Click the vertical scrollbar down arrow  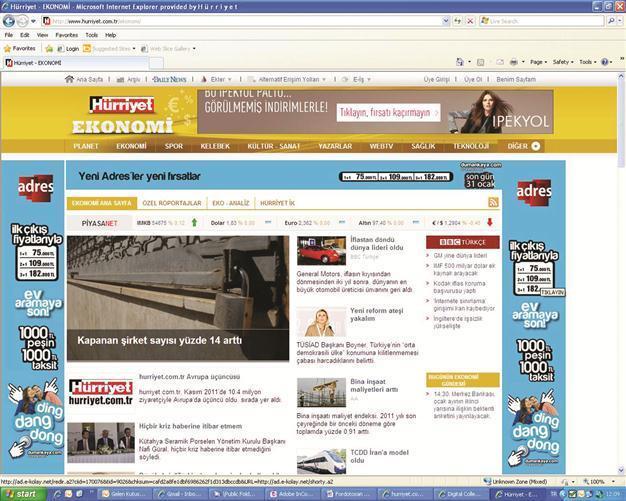click(621, 470)
